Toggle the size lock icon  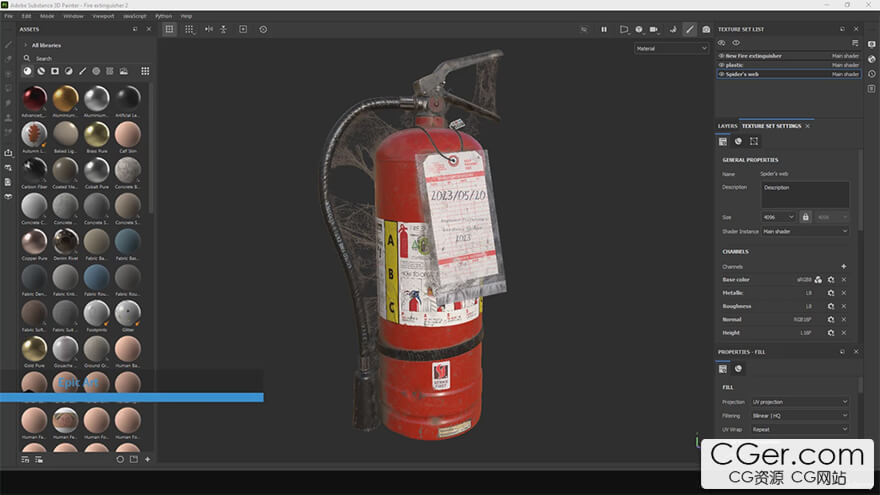(805, 216)
